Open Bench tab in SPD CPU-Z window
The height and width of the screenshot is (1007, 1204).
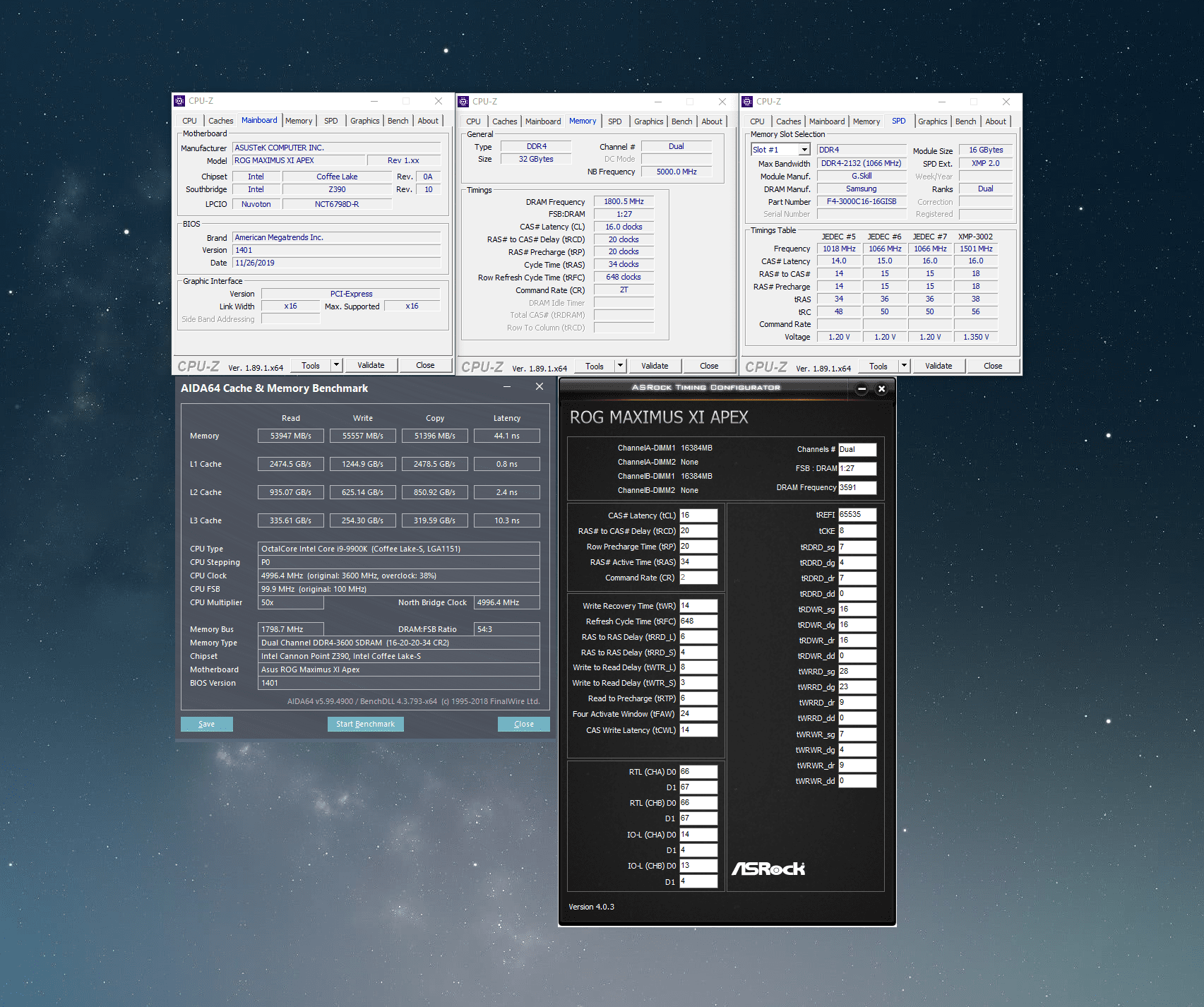pos(965,121)
